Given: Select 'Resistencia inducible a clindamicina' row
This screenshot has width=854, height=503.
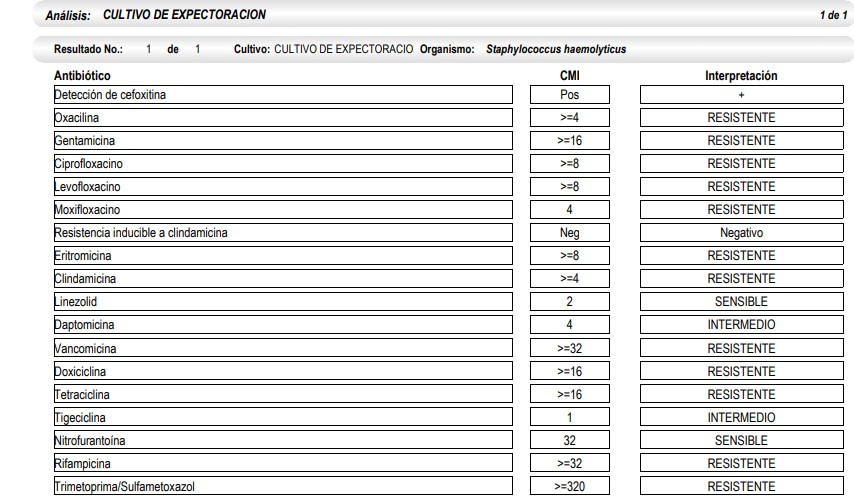Looking at the screenshot, I should coord(283,232).
